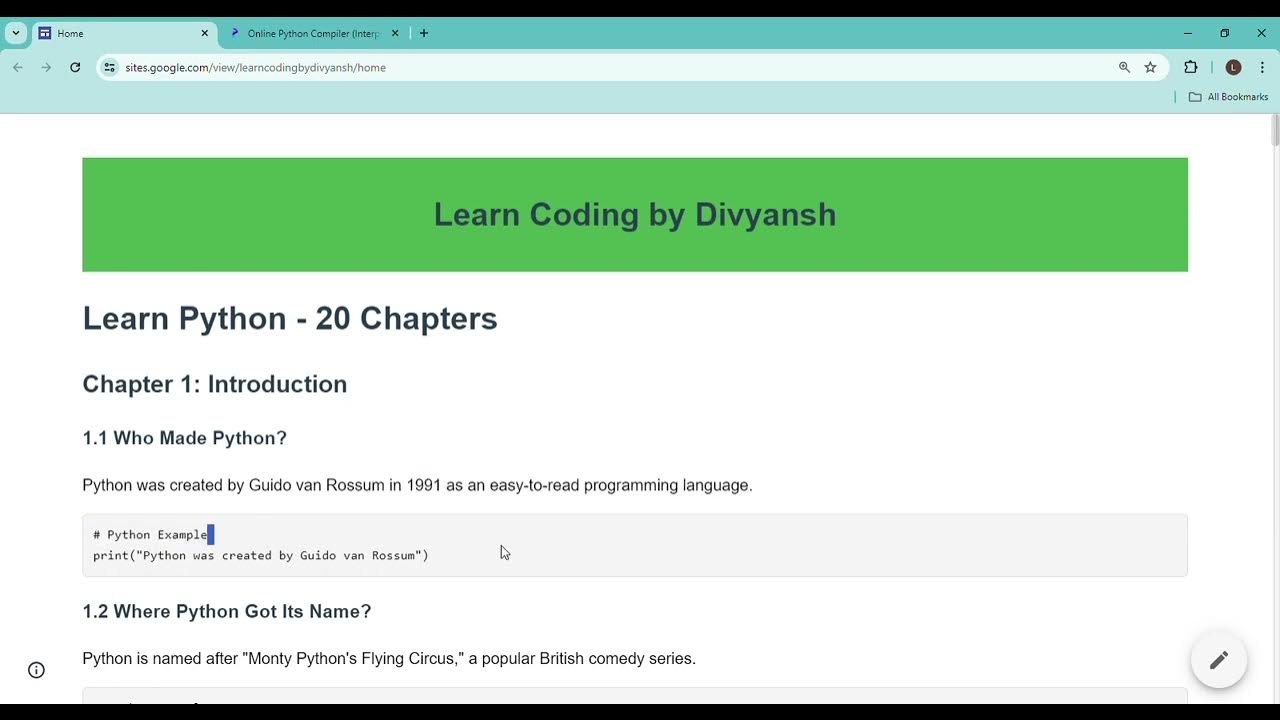View site information icon in address bar
Screen dimensions: 1280x720
(110, 67)
